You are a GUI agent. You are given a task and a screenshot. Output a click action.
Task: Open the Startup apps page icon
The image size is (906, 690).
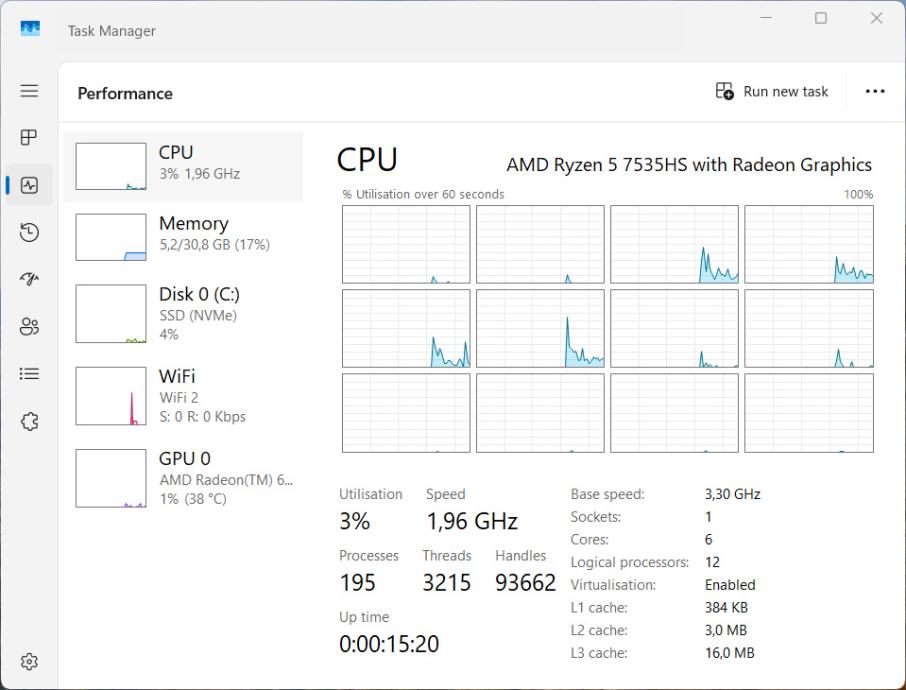coord(29,279)
